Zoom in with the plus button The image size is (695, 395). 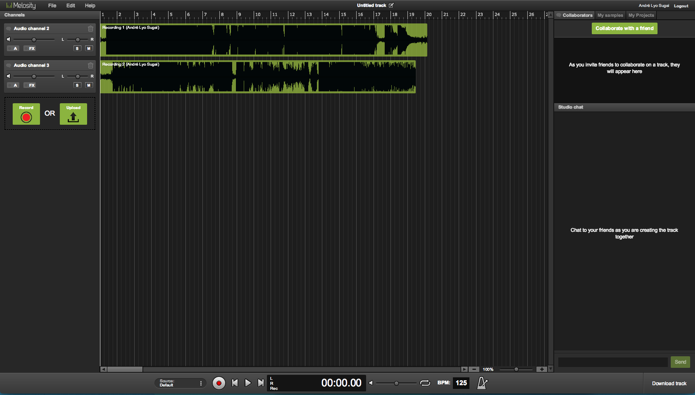(x=541, y=369)
